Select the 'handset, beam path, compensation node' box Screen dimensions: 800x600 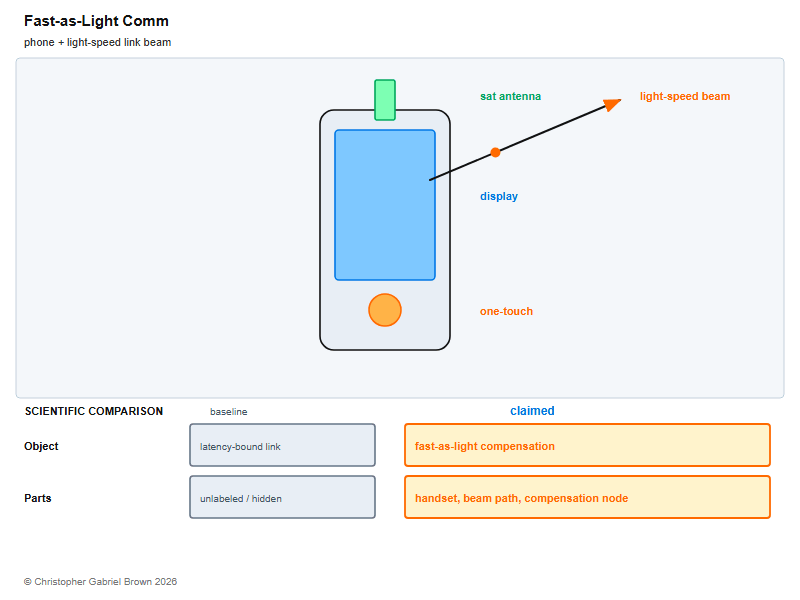coord(587,497)
